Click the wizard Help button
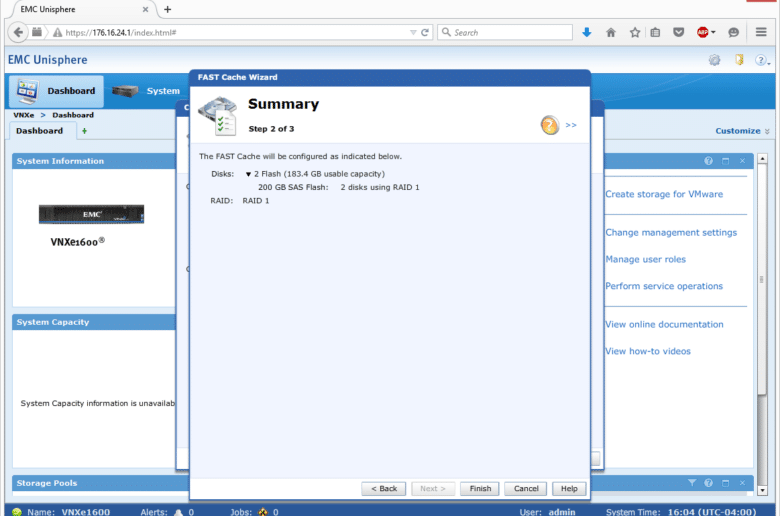 coord(569,489)
